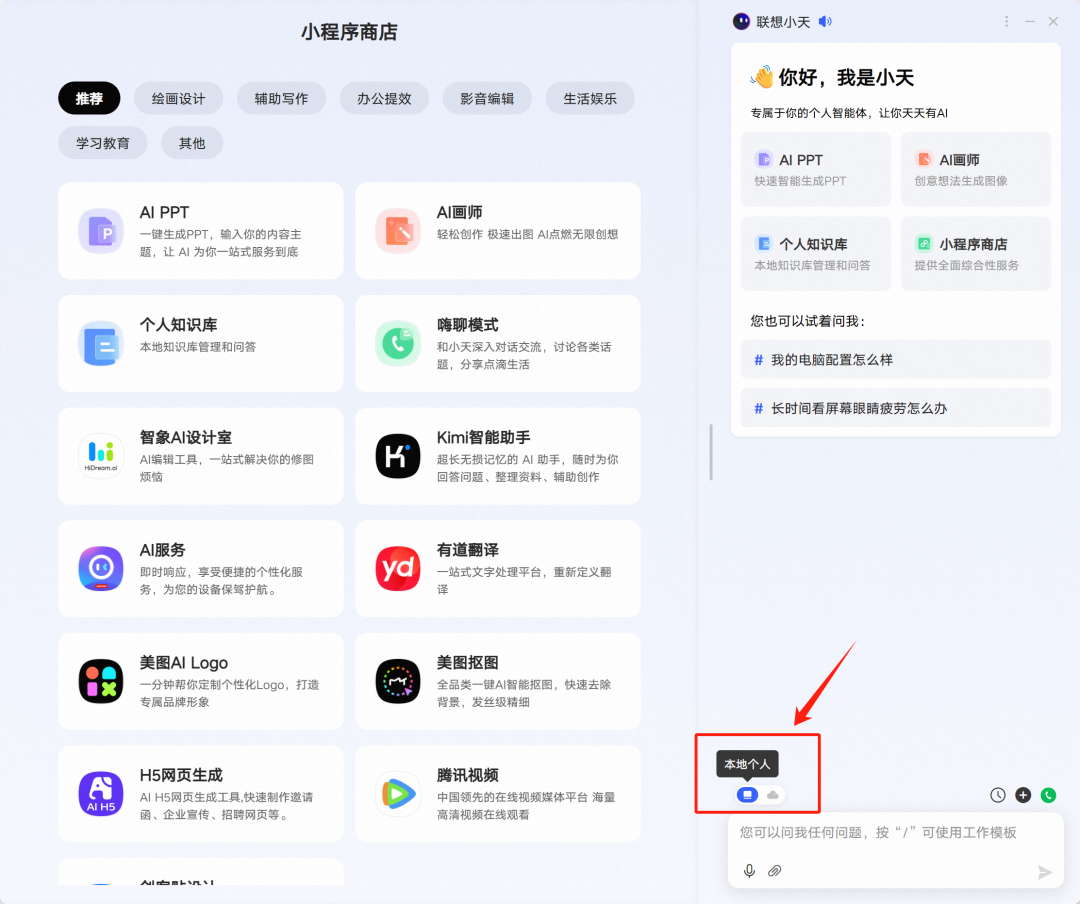
Task: Select the 学习教育 category tab
Action: (102, 142)
